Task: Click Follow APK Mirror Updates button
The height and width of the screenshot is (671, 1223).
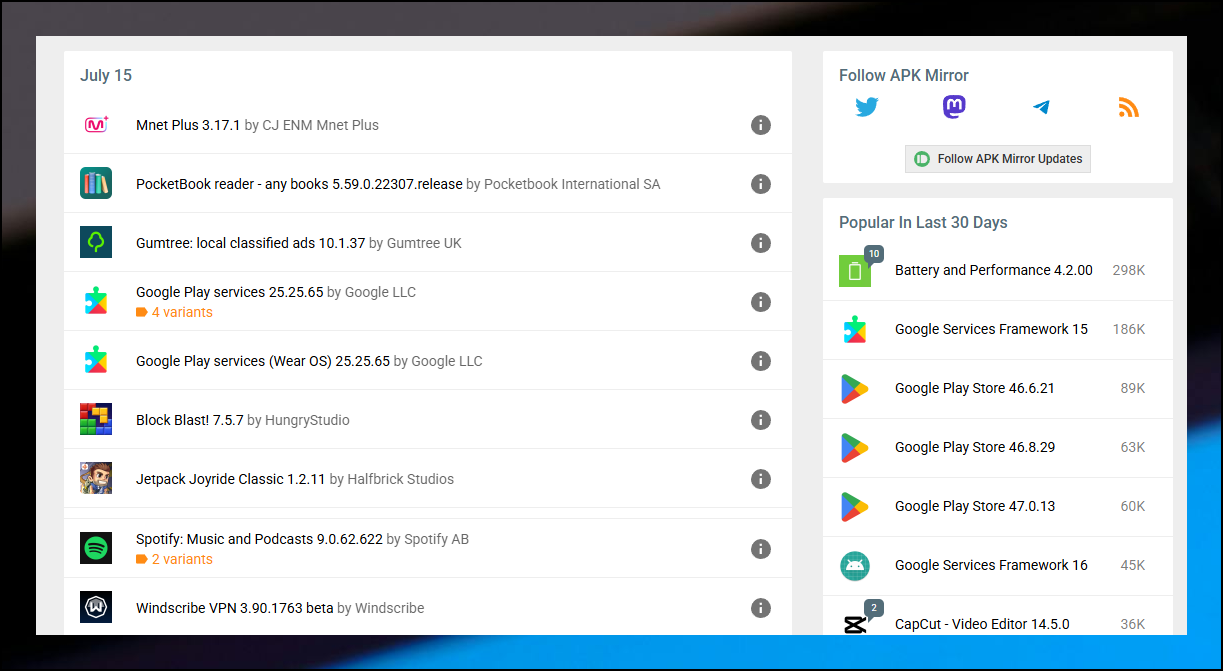Action: 998,159
